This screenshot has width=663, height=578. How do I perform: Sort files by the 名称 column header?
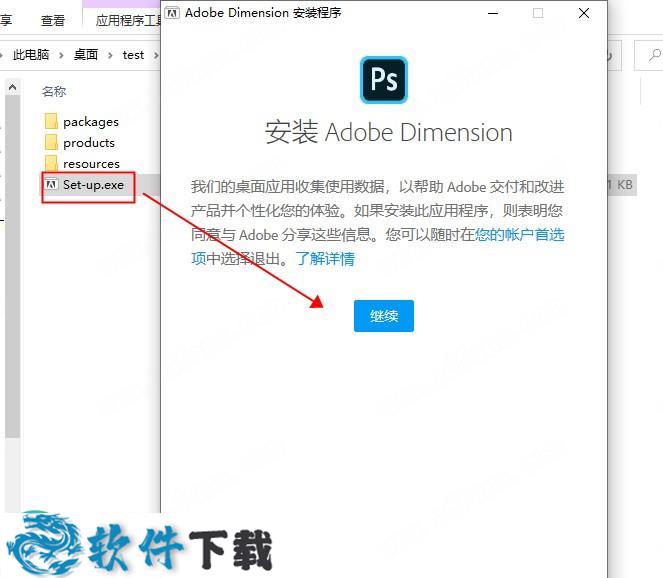click(x=54, y=91)
